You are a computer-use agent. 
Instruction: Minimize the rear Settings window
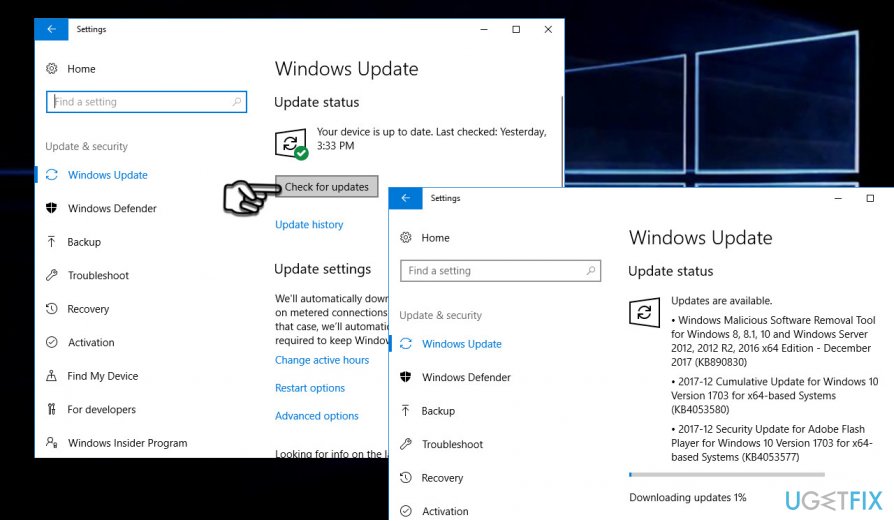pyautogui.click(x=484, y=29)
